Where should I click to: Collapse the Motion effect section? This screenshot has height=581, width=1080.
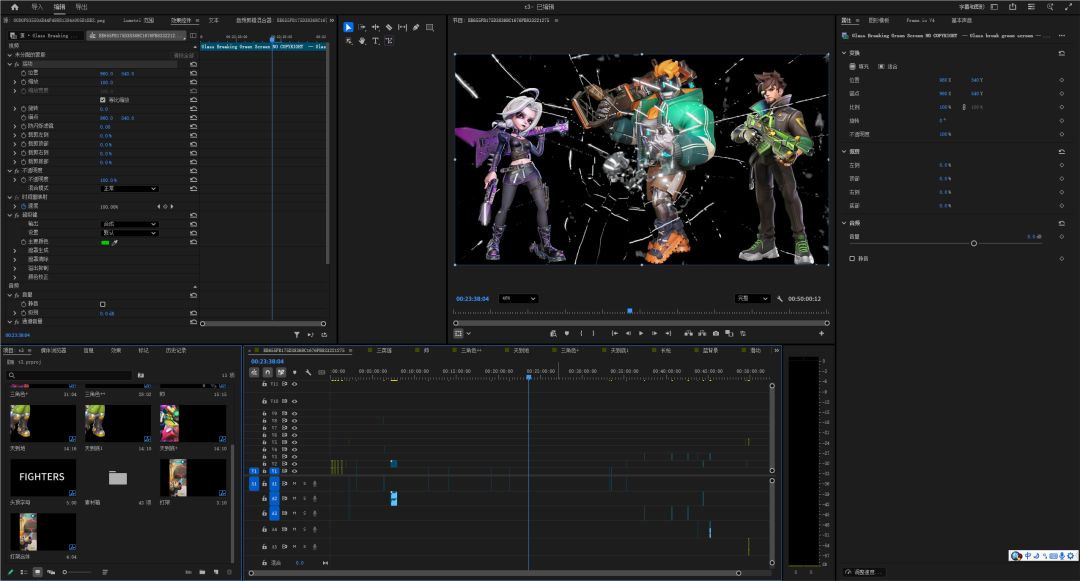(x=10, y=64)
